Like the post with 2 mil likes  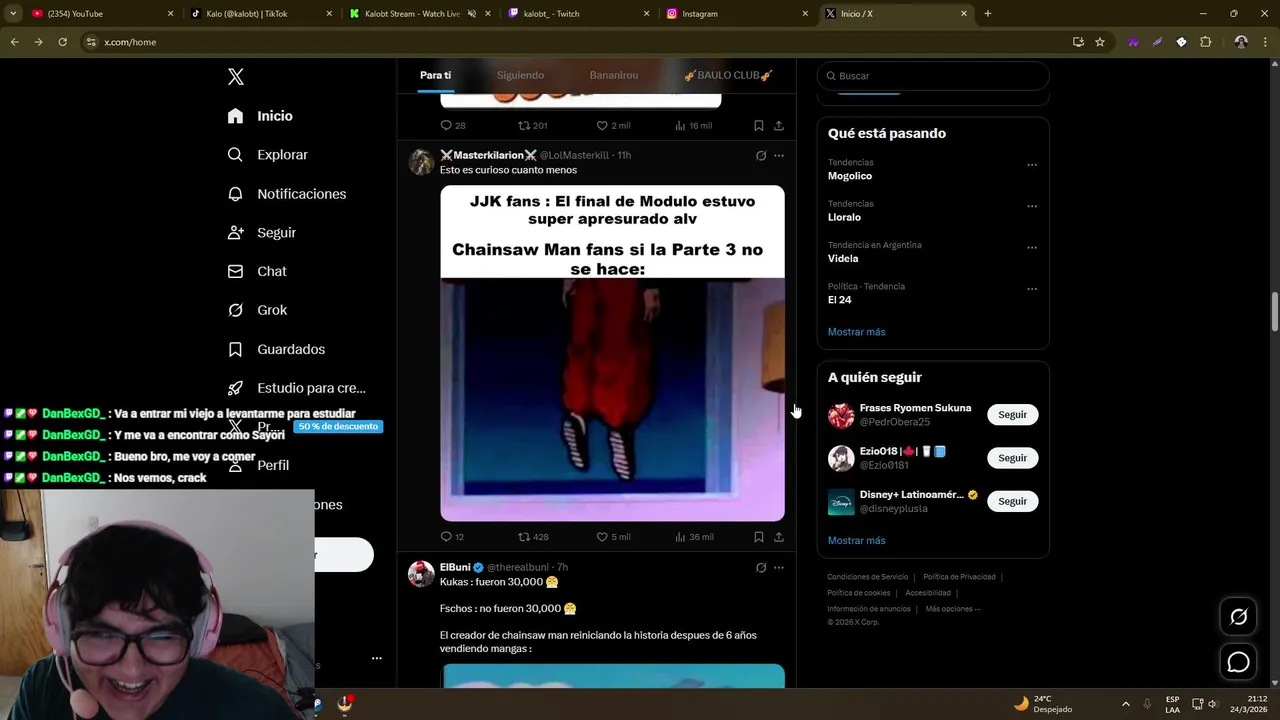(x=613, y=125)
